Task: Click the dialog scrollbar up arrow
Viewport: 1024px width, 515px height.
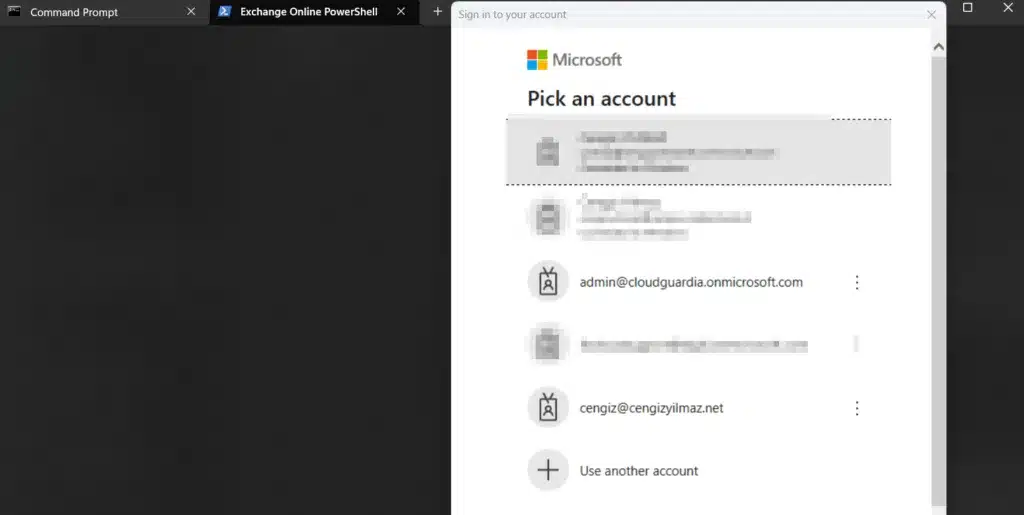Action: pyautogui.click(x=938, y=46)
